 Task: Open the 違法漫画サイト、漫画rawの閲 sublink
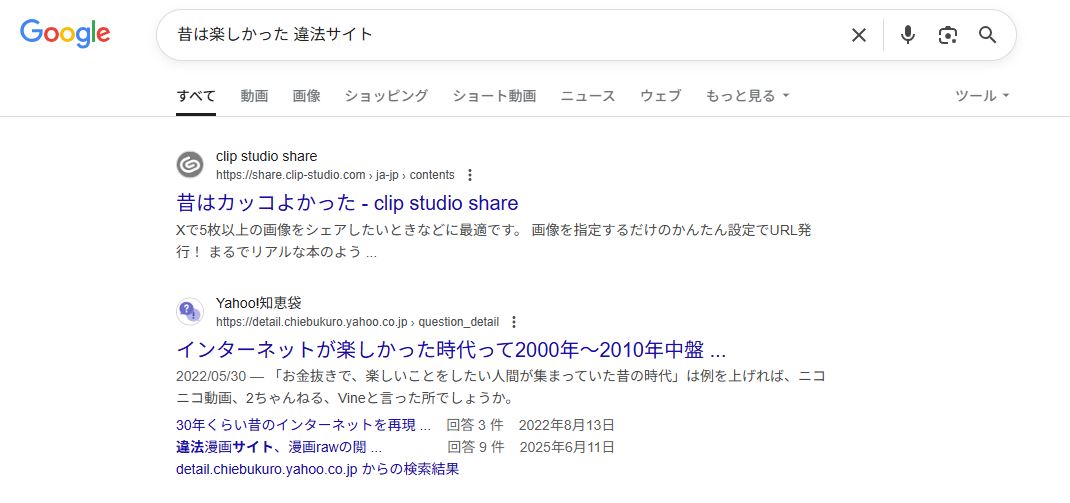[x=279, y=447]
